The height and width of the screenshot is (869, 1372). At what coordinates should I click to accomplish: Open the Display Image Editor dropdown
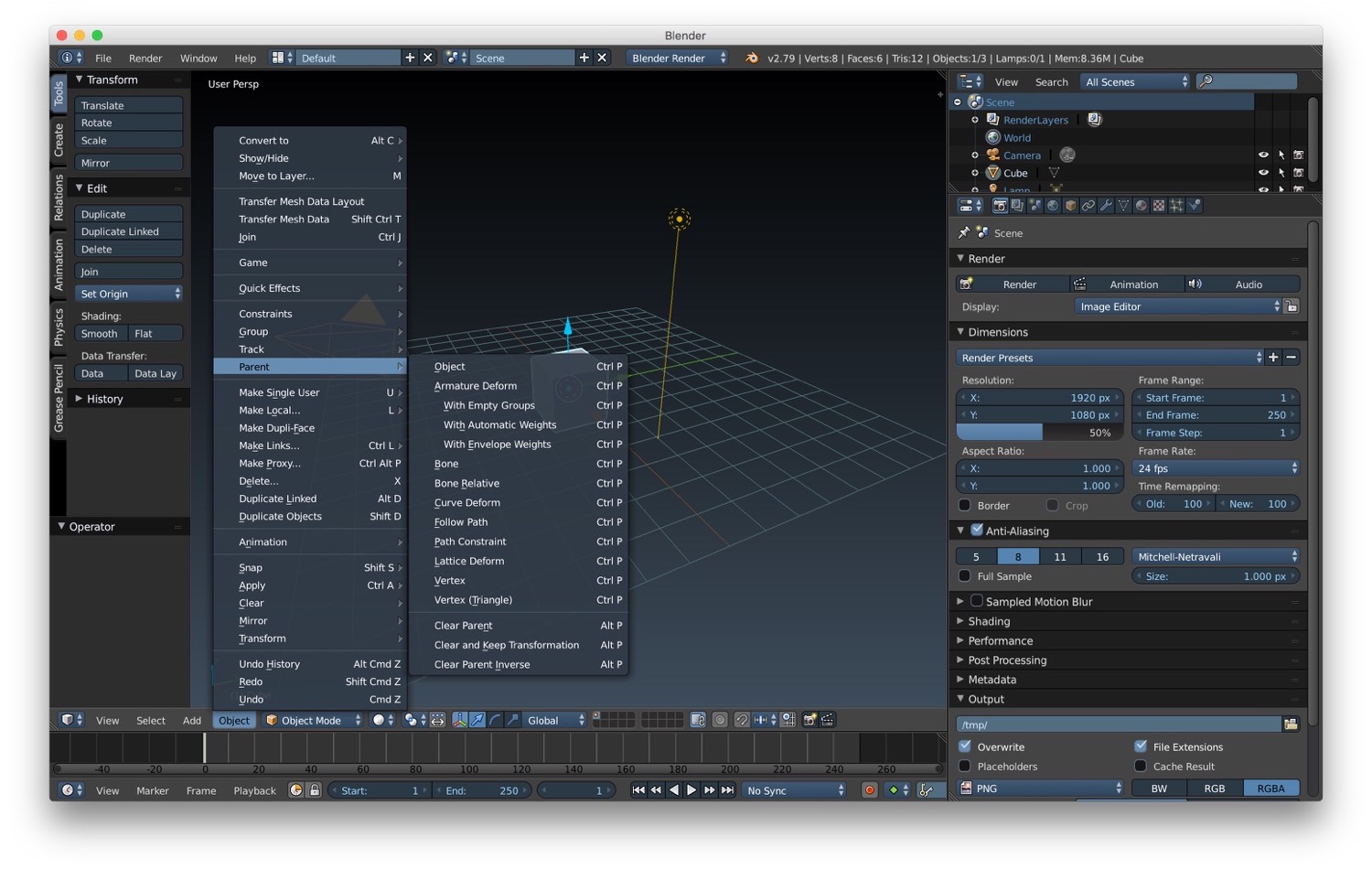[x=1178, y=306]
